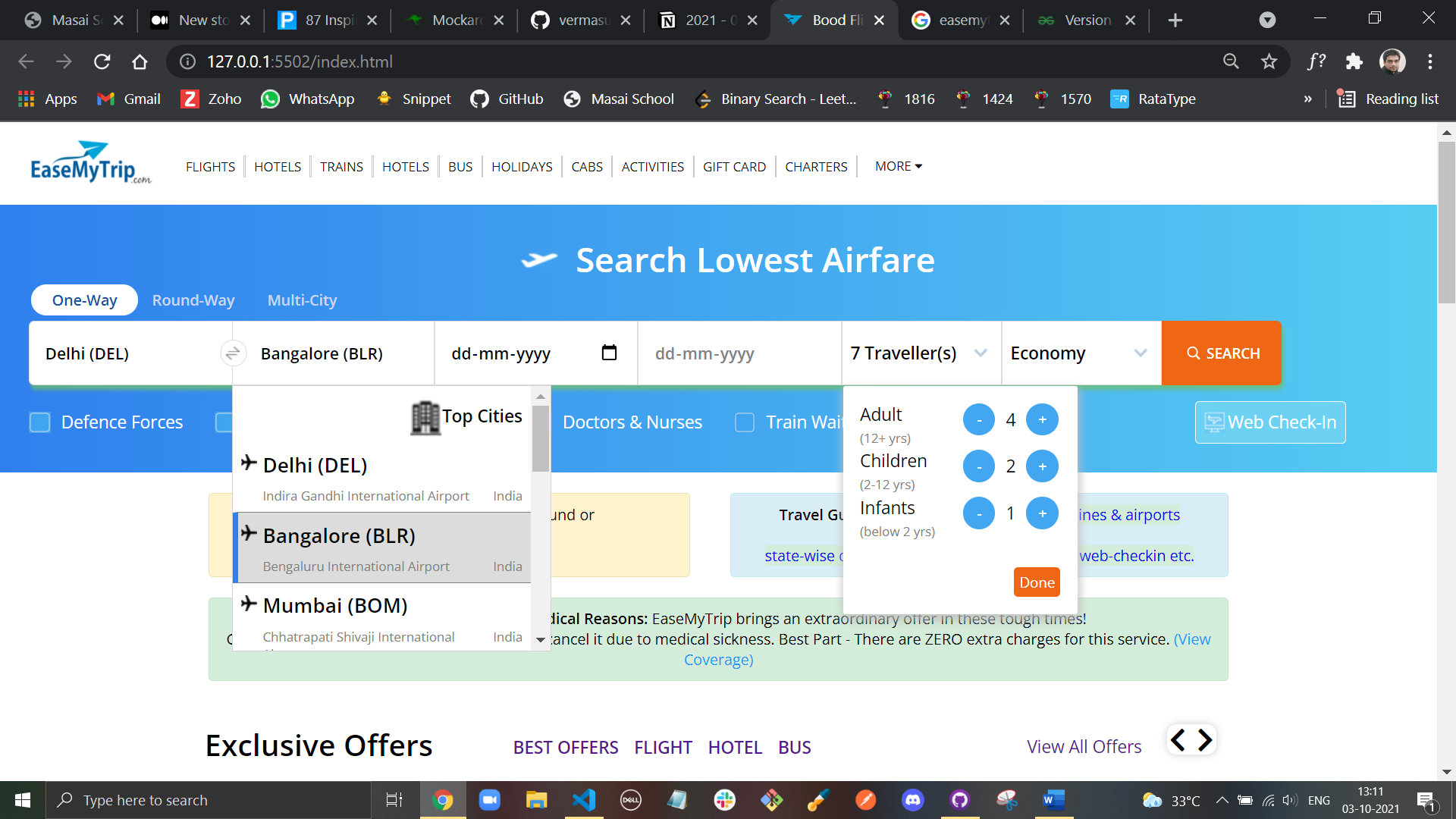Open the Windows Start menu
Viewport: 1456px width, 819px height.
click(23, 800)
